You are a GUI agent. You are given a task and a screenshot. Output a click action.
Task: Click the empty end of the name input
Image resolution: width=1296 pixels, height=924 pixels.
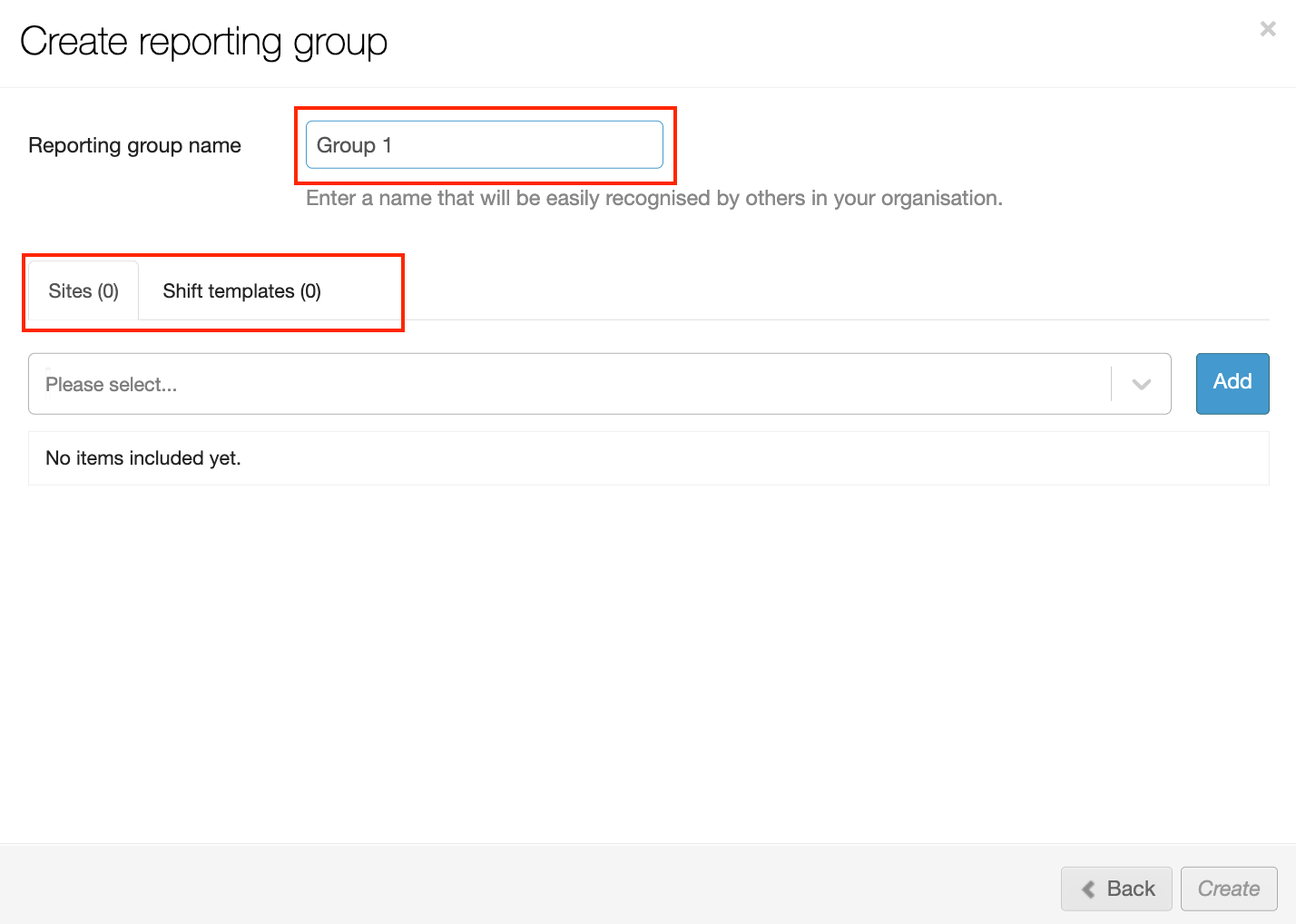click(x=590, y=145)
